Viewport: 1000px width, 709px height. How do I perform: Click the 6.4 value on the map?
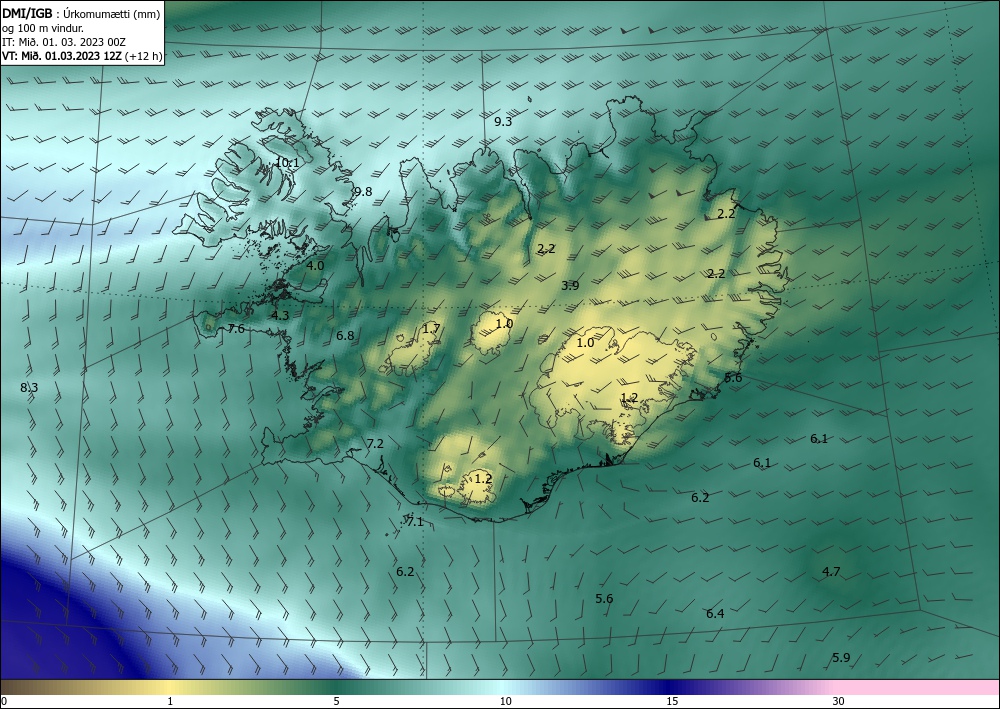pyautogui.click(x=715, y=614)
